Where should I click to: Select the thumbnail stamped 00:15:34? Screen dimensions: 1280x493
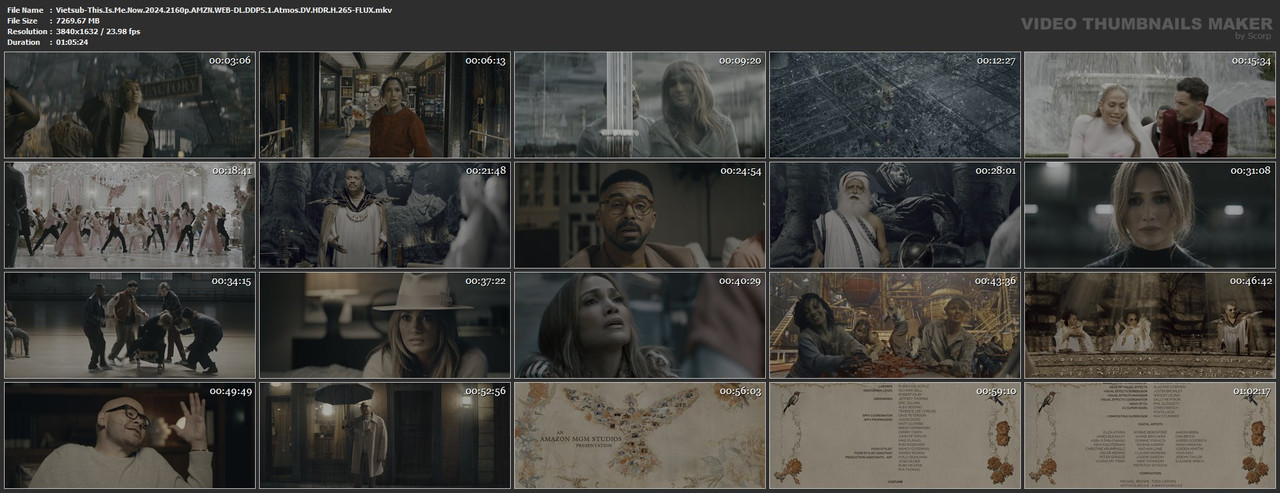coord(1150,105)
